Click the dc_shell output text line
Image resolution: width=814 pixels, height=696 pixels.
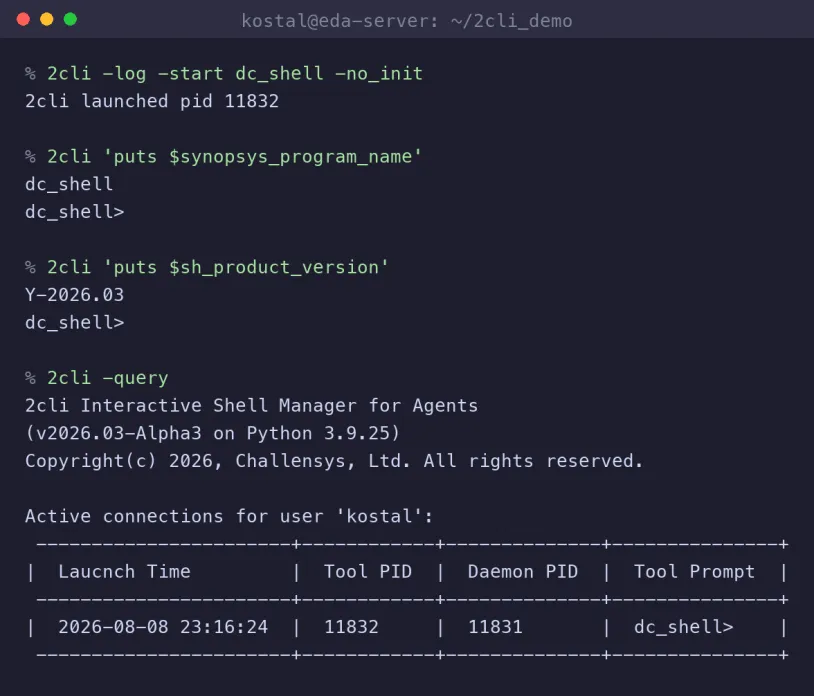tap(69, 184)
